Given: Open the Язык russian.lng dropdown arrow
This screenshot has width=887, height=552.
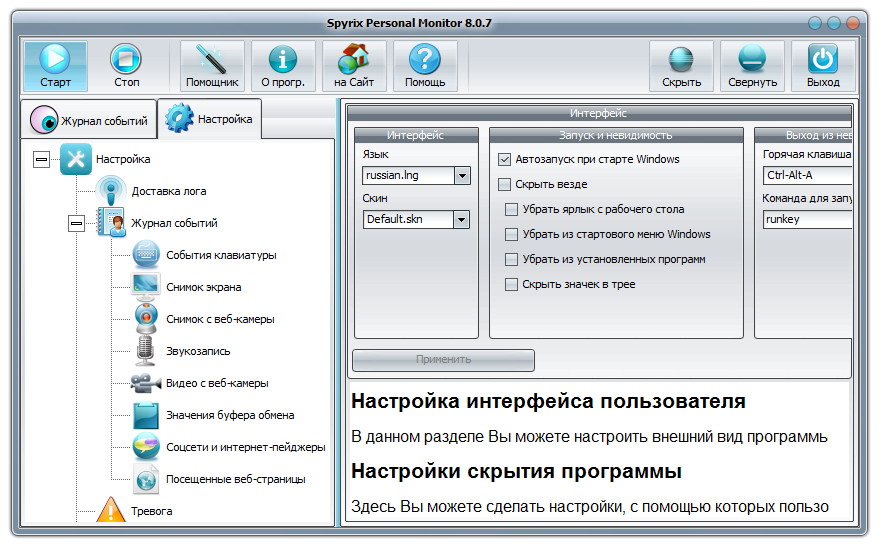Looking at the screenshot, I should point(462,176).
